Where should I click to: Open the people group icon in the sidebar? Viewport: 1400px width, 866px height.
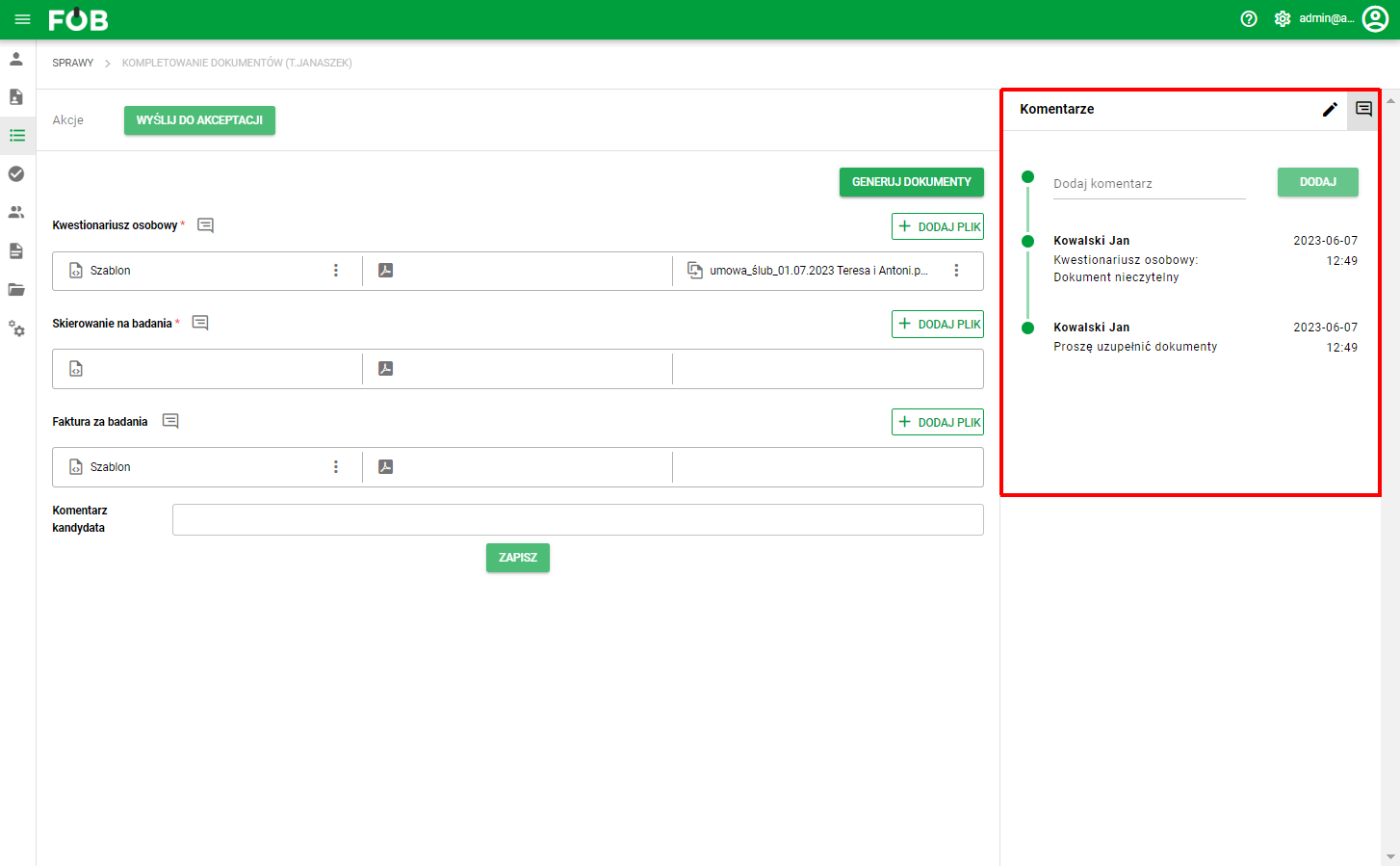16,213
